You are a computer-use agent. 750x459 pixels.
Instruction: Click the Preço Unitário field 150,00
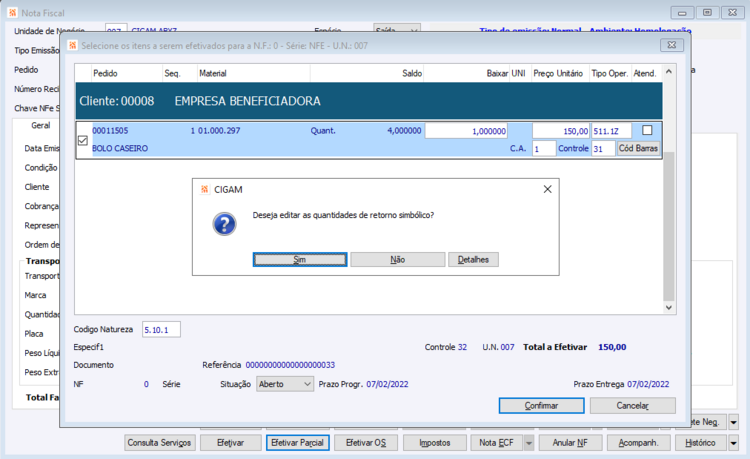pos(561,131)
